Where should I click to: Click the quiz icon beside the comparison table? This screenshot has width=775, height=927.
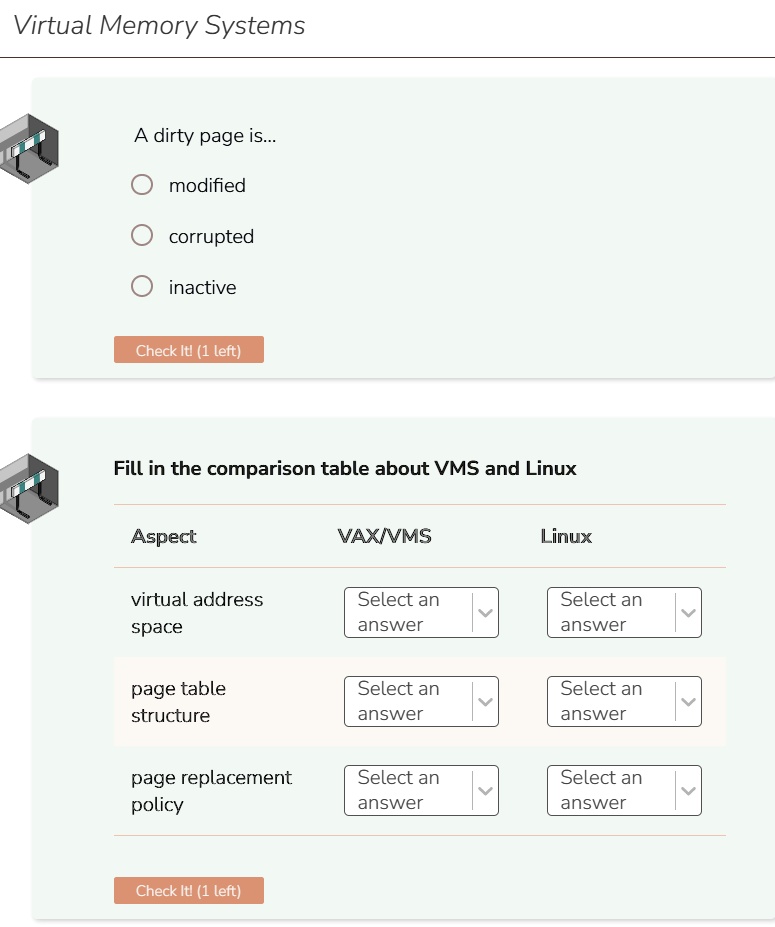pyautogui.click(x=30, y=487)
